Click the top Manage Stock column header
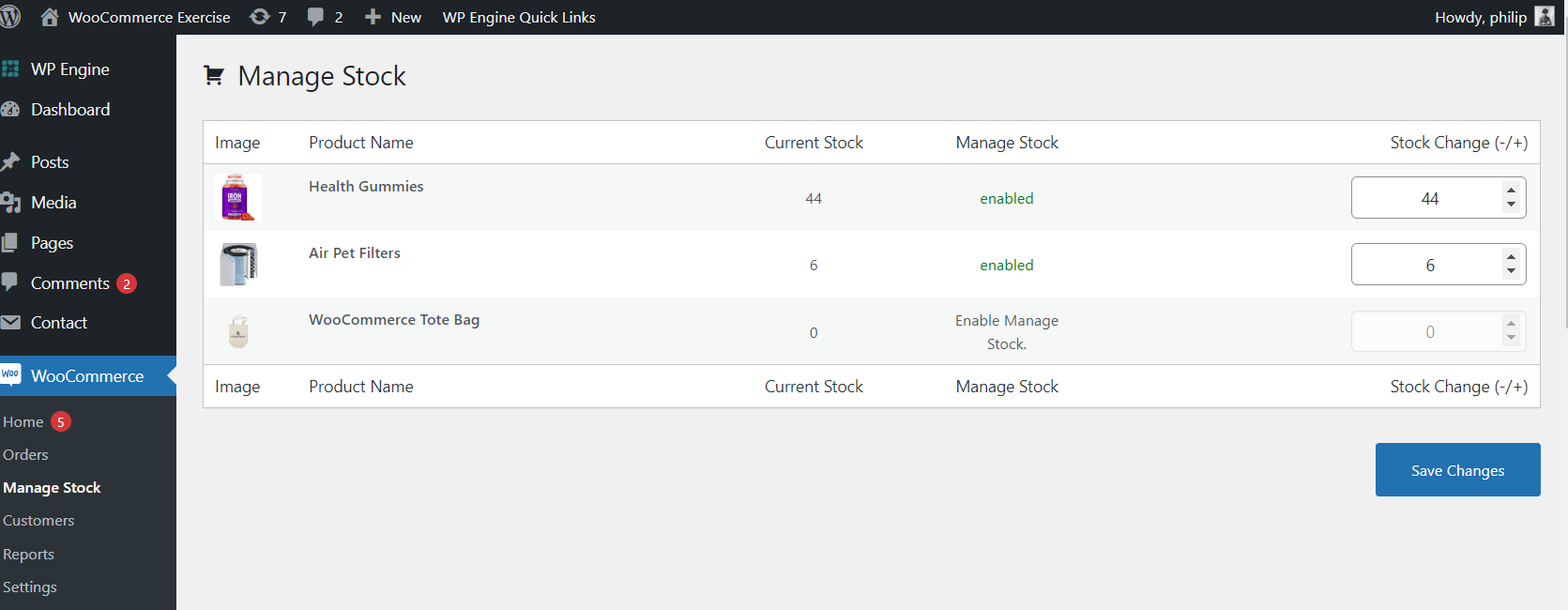Image resolution: width=1568 pixels, height=610 pixels. pyautogui.click(x=1007, y=142)
